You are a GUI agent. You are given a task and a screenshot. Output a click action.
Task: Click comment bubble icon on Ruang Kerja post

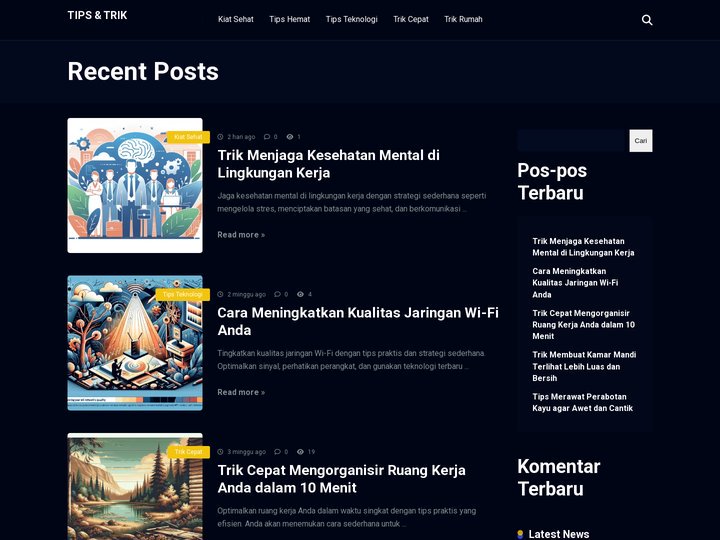[x=277, y=452]
